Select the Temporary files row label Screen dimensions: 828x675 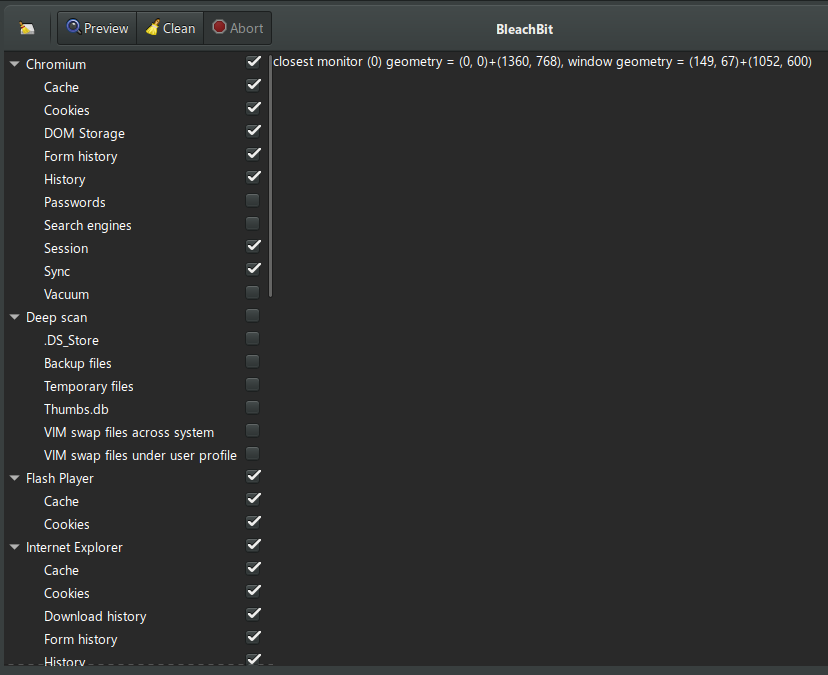pos(89,387)
